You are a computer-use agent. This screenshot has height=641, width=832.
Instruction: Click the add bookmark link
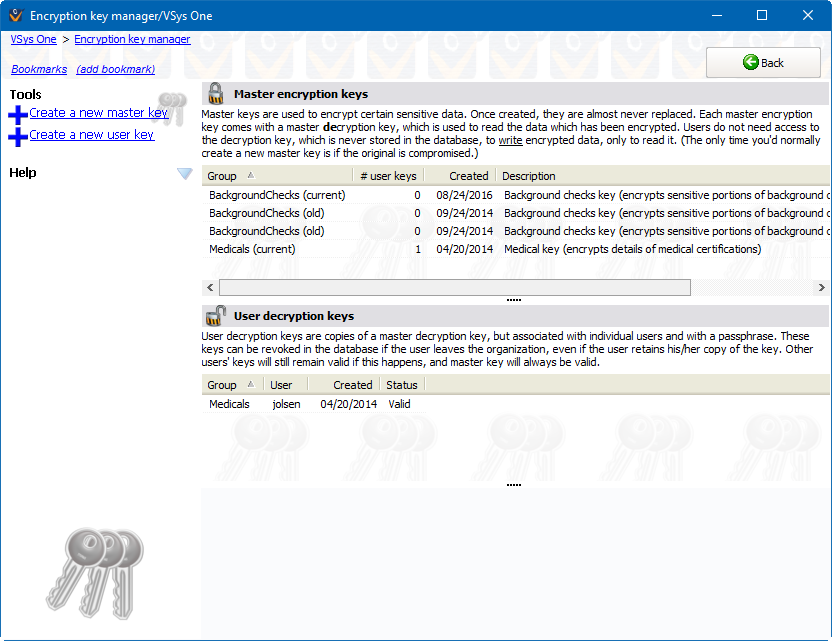point(115,69)
